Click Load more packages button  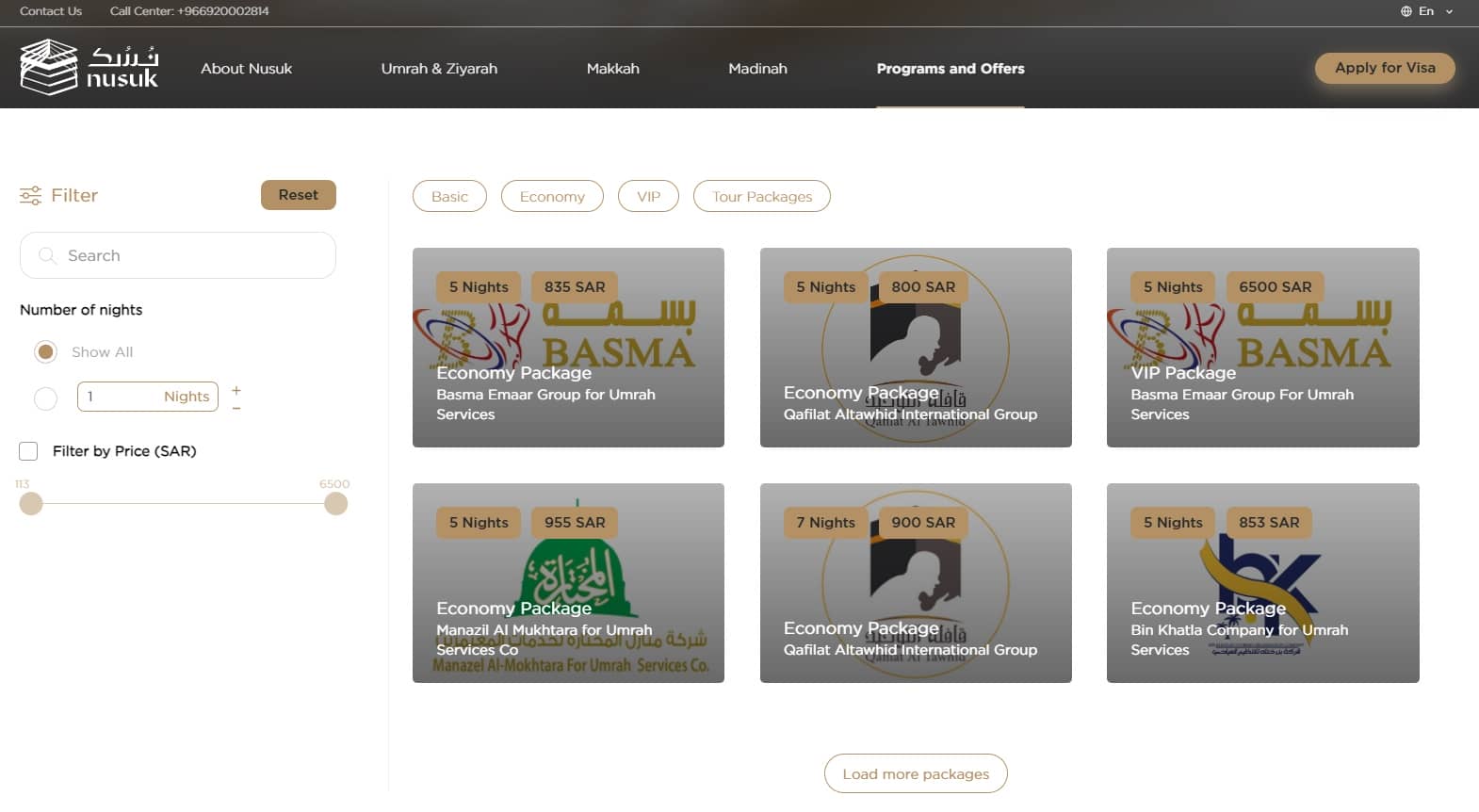tap(915, 773)
